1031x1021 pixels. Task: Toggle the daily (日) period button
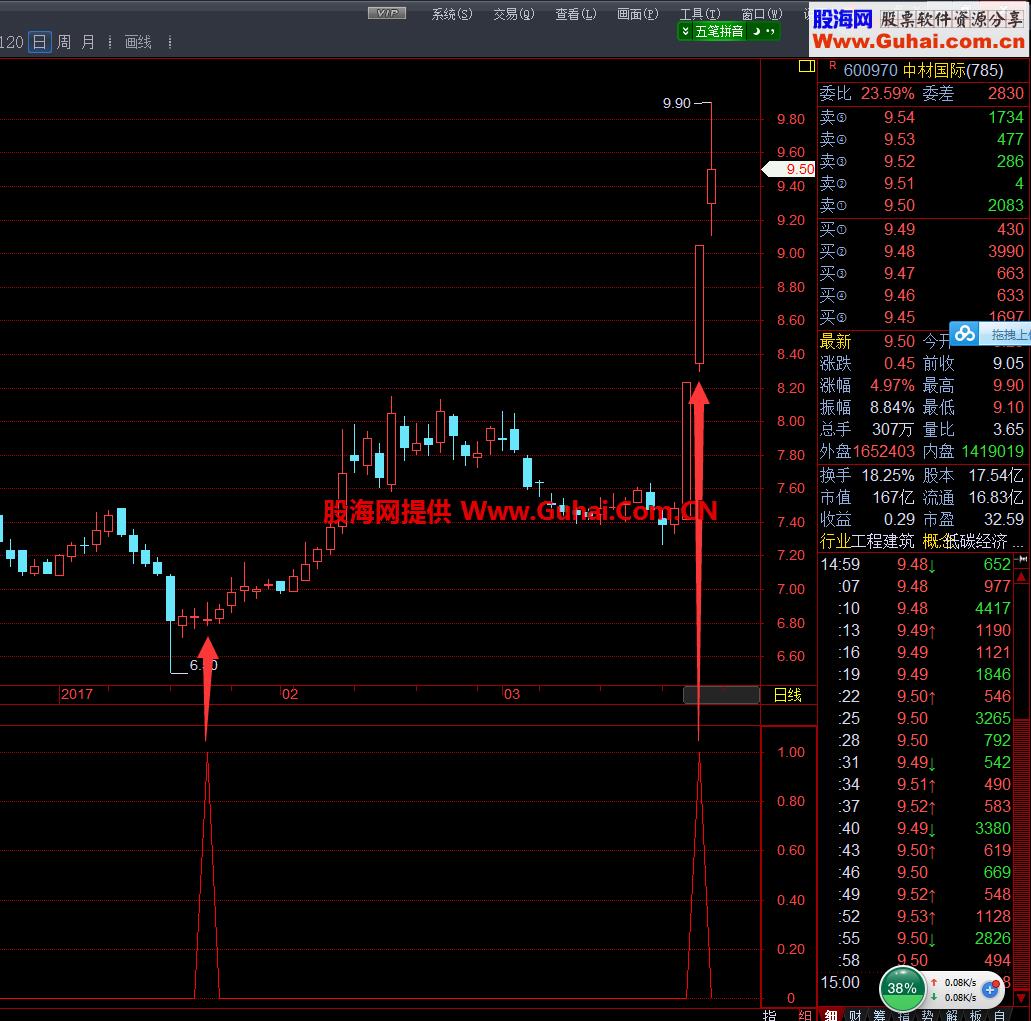(x=39, y=42)
